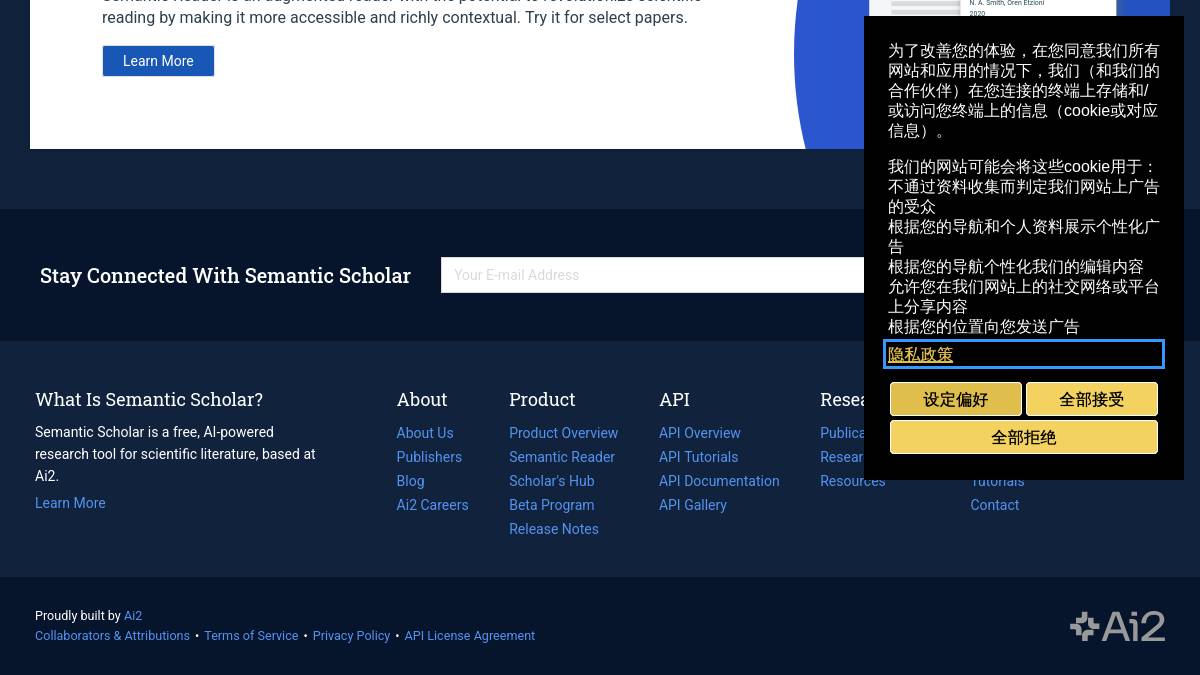Open the API Gallery link
The image size is (1200, 675).
(693, 505)
